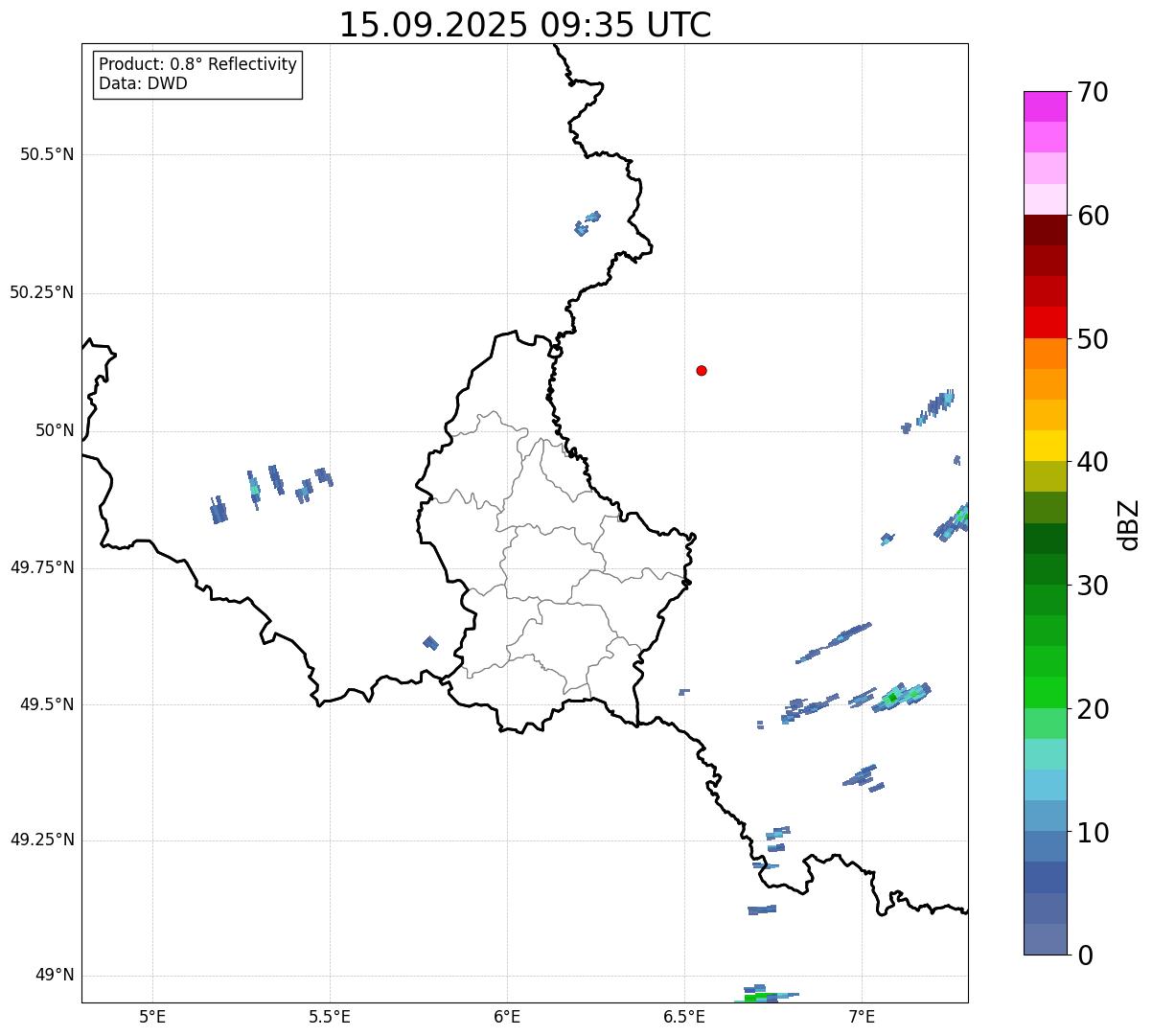Viewport: 1152px width, 1036px height.
Task: Pick the orange colorbar segment below 50
Action: [x=1045, y=354]
